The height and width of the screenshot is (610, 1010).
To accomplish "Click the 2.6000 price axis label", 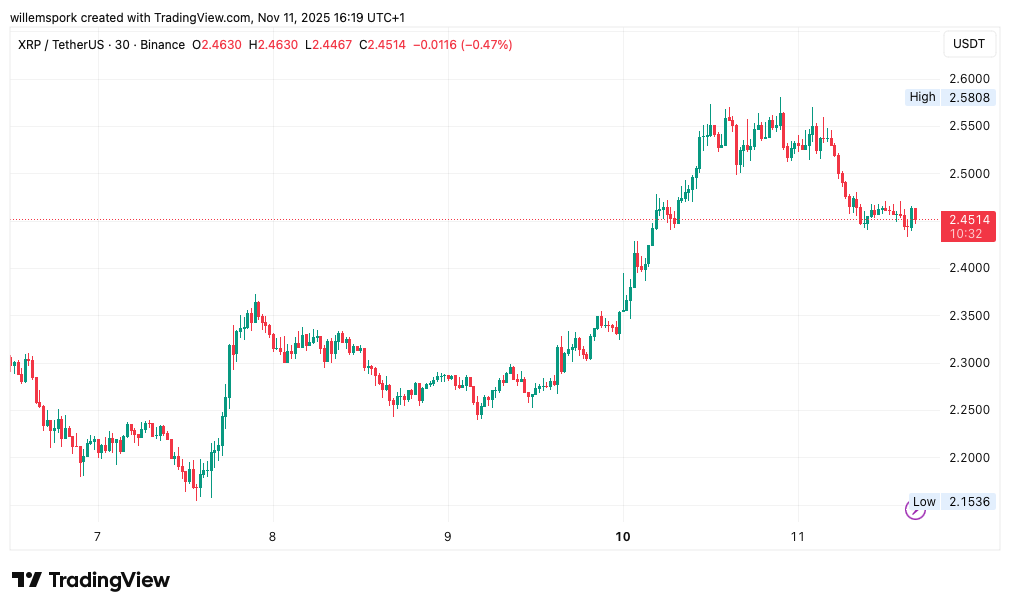I will [x=969, y=79].
